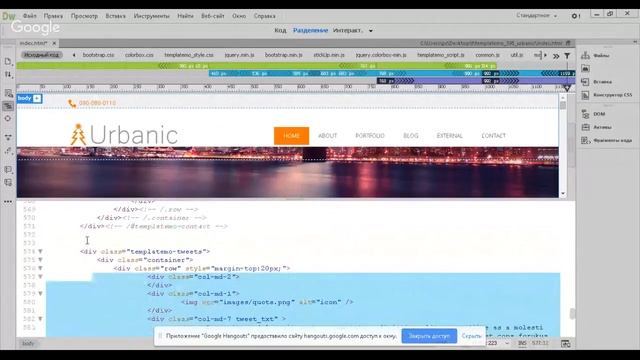Open the three-dots customize toolbar icon
Screen dimensions: 640x360
[8, 202]
